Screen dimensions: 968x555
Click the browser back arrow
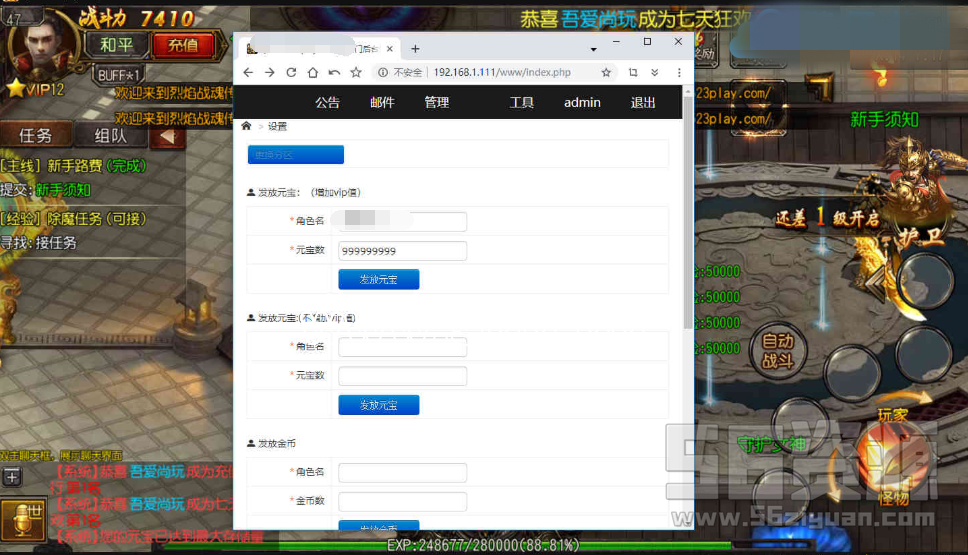pyautogui.click(x=248, y=73)
